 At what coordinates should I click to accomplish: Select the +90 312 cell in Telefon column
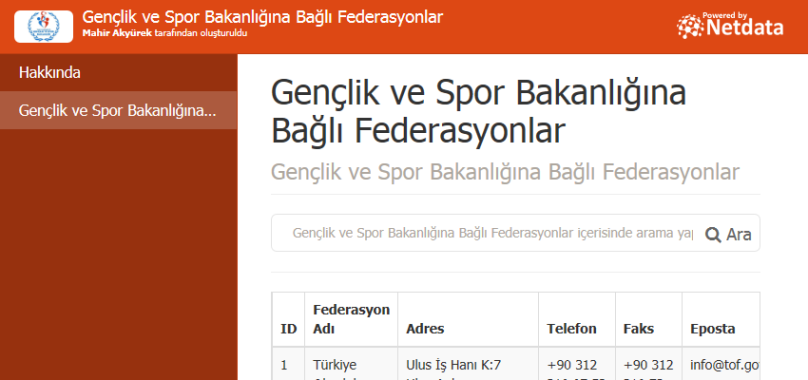(x=577, y=364)
